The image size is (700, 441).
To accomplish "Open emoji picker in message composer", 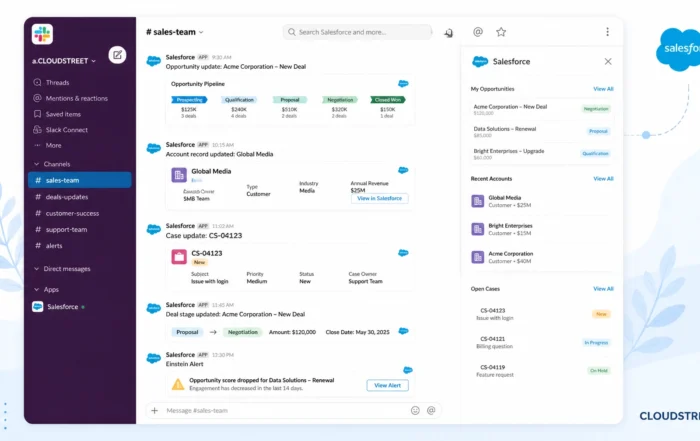I will pyautogui.click(x=415, y=411).
